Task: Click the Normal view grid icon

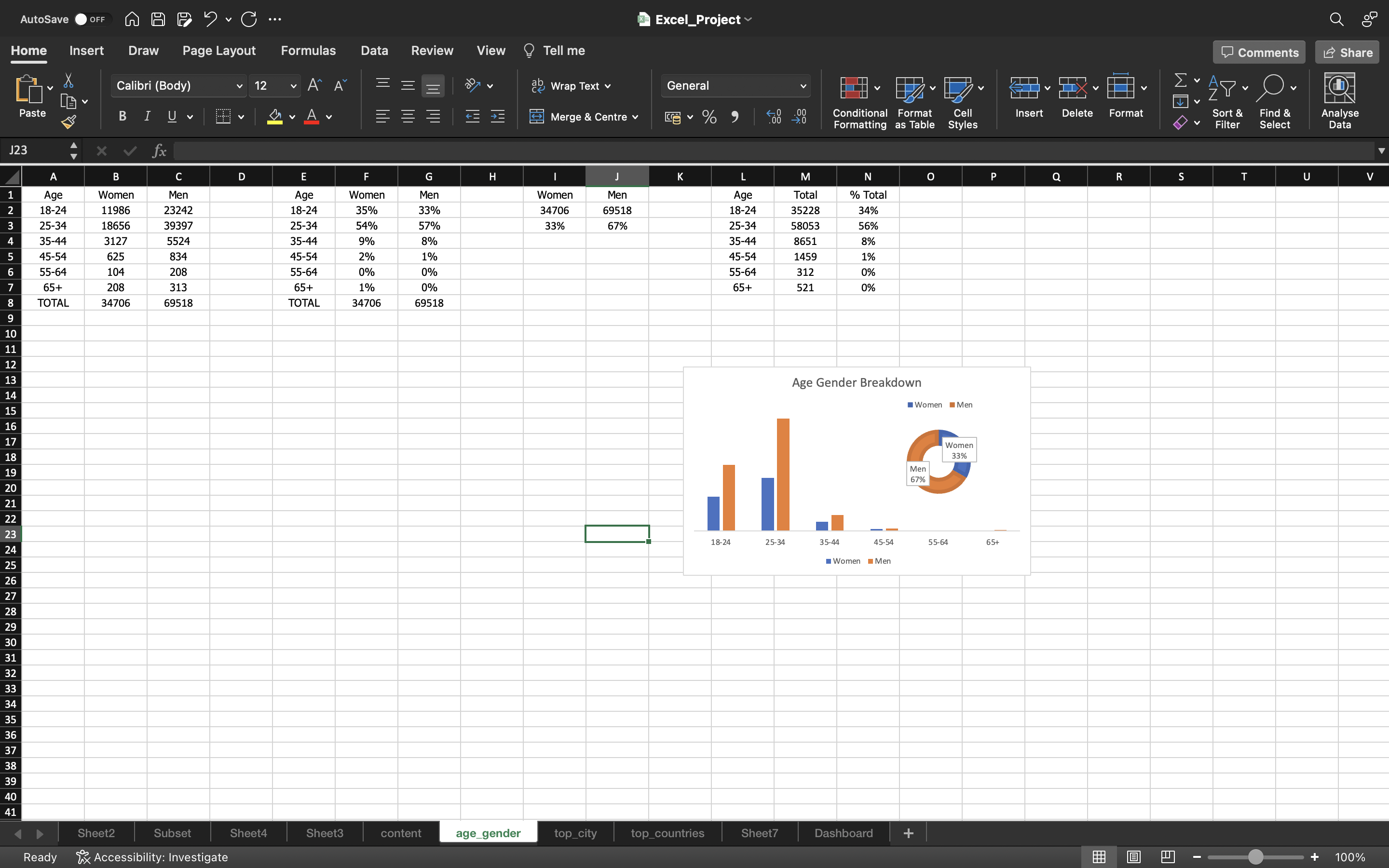Action: pyautogui.click(x=1099, y=857)
